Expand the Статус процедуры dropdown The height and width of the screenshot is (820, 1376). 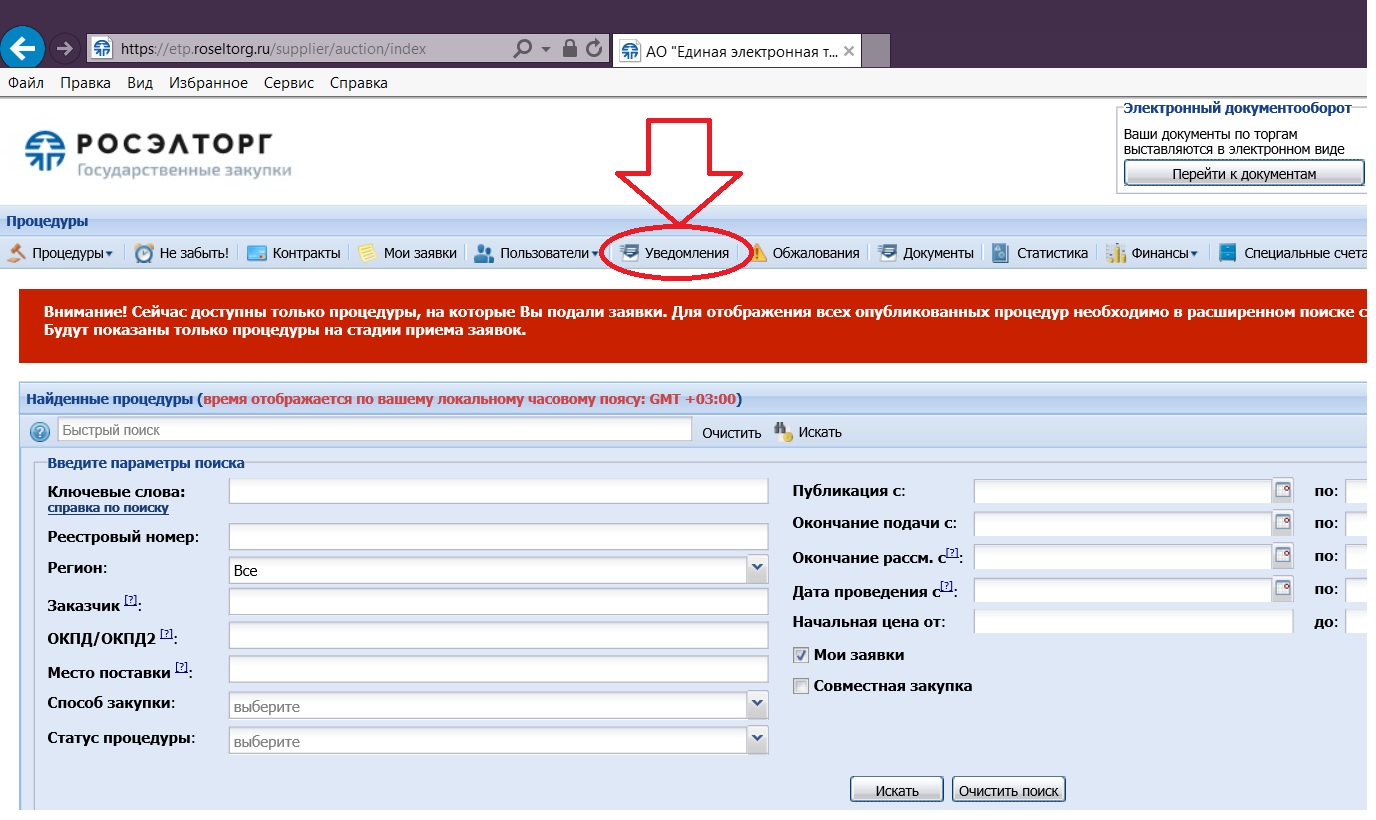tap(757, 741)
